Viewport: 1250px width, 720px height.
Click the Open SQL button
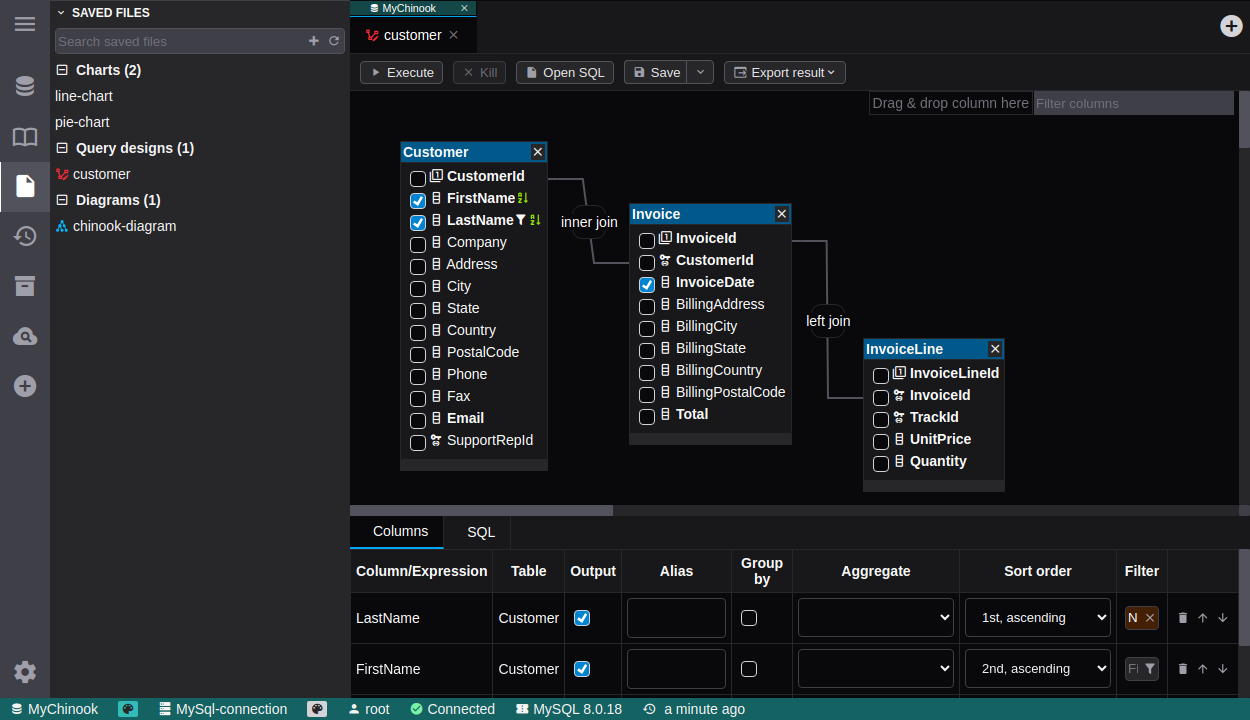click(564, 72)
